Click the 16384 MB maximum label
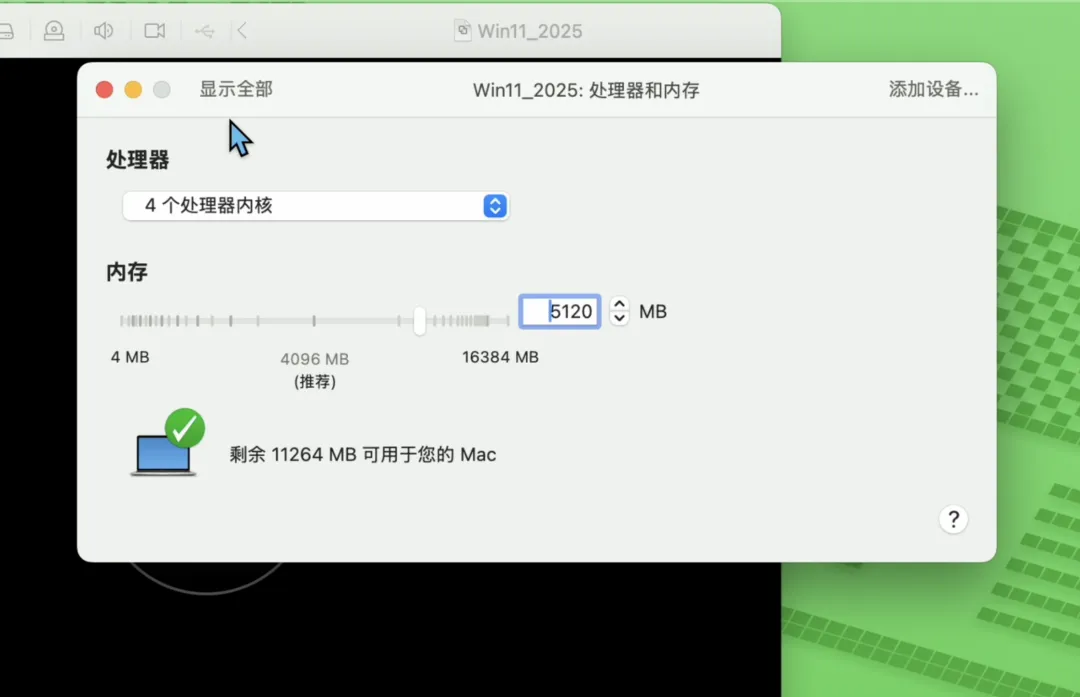 coord(500,357)
